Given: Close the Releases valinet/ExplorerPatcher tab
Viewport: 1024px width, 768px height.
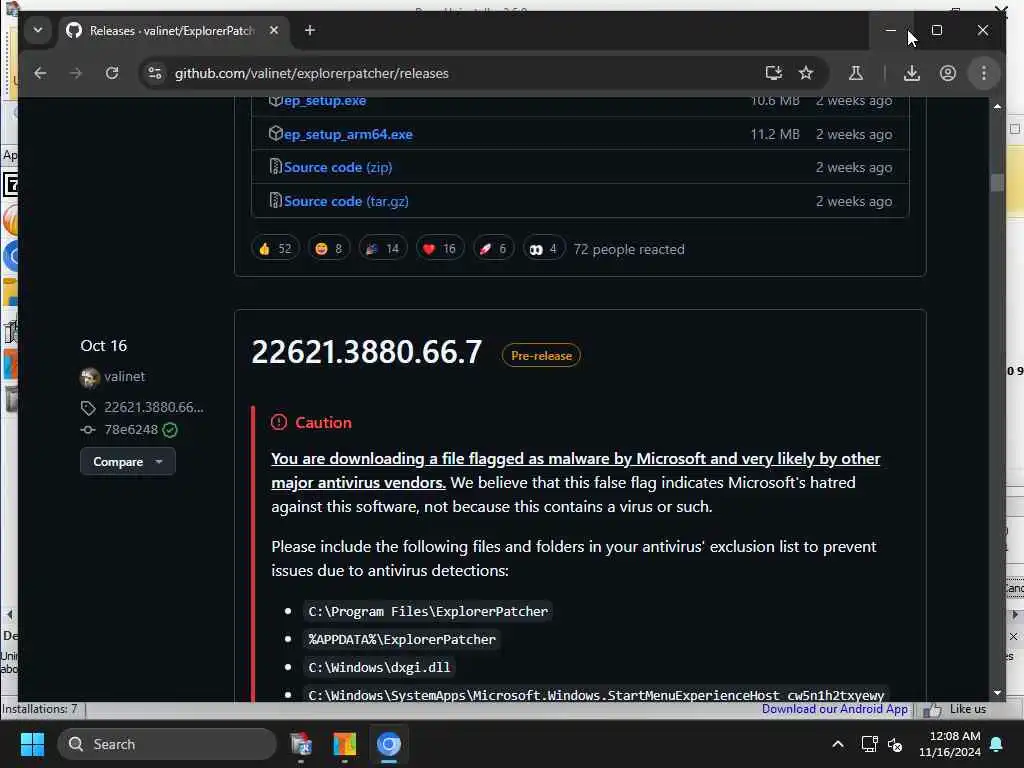Looking at the screenshot, I should point(274,30).
